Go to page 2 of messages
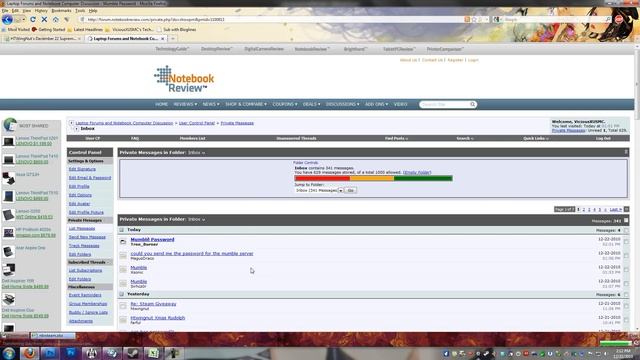640x360 pixels. point(584,209)
